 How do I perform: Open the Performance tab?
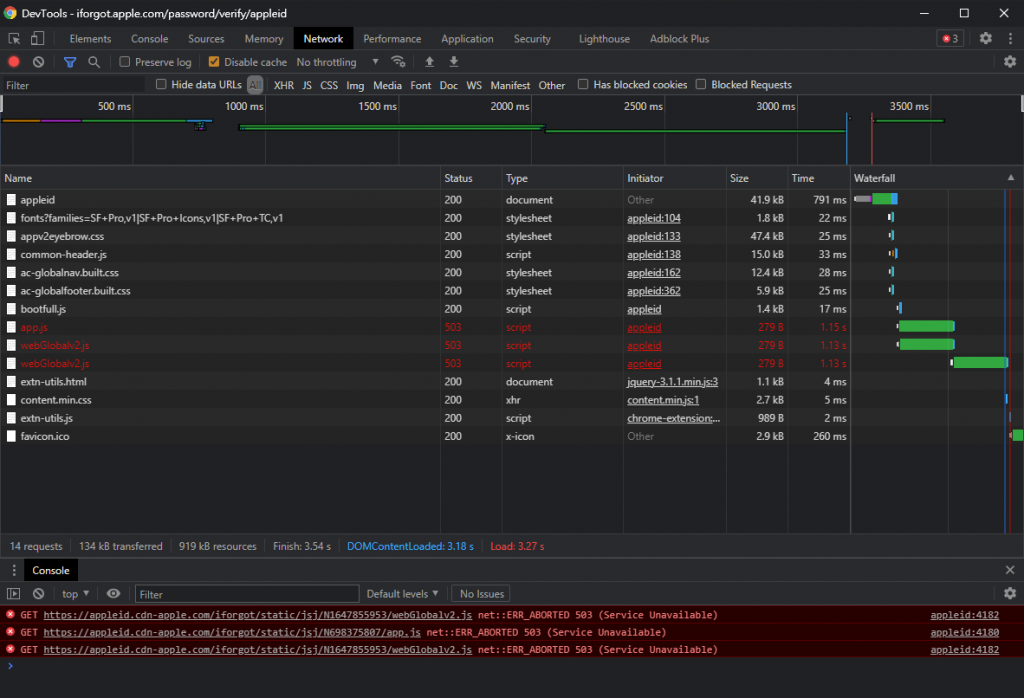point(392,39)
